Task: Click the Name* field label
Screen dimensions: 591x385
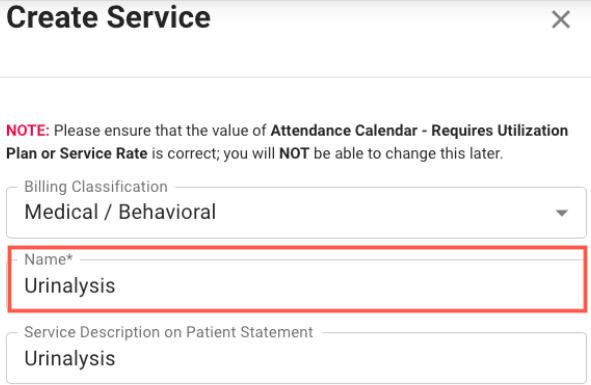Action: (x=48, y=259)
